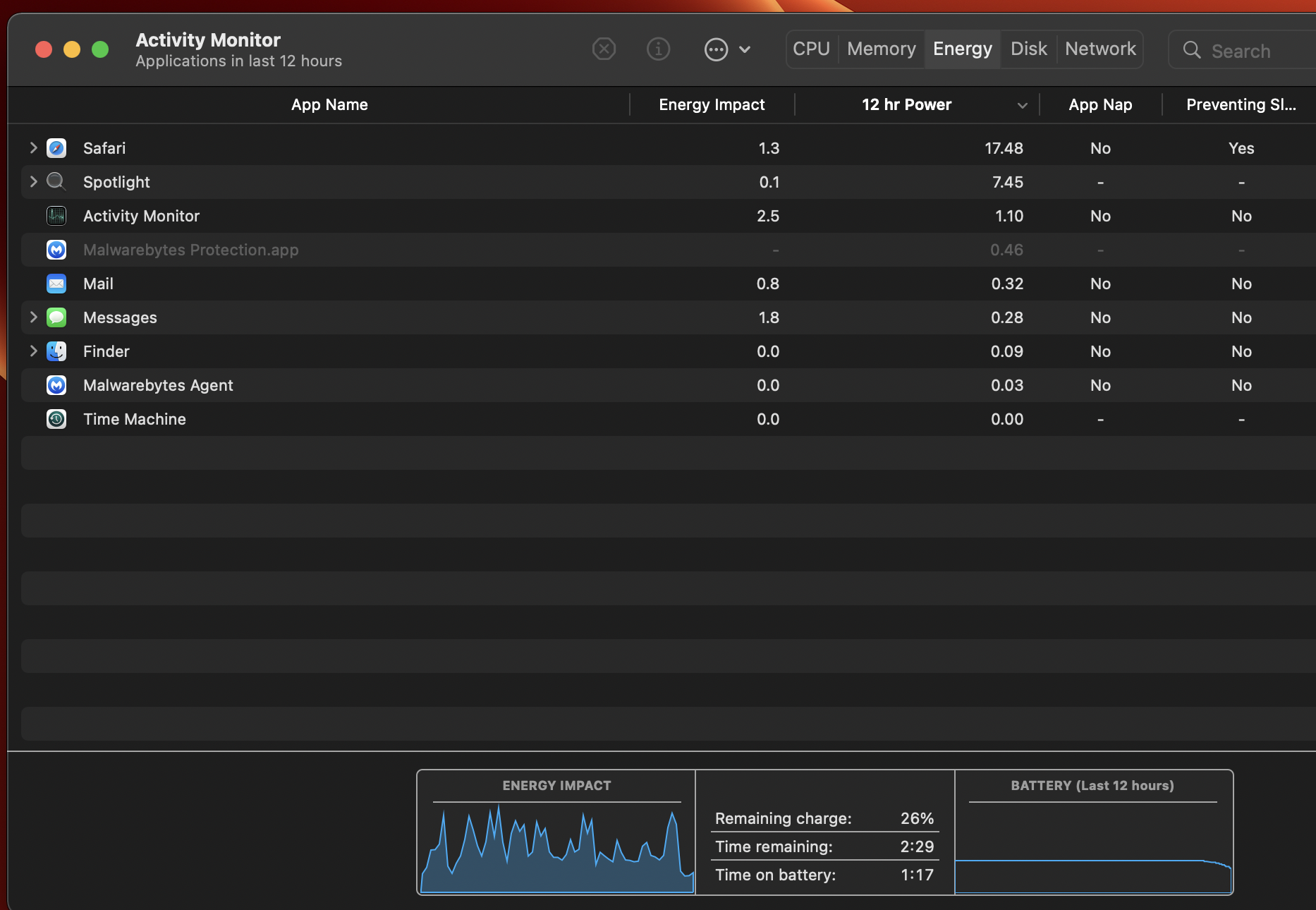
Task: Click the green full screen window button
Action: pyautogui.click(x=100, y=49)
